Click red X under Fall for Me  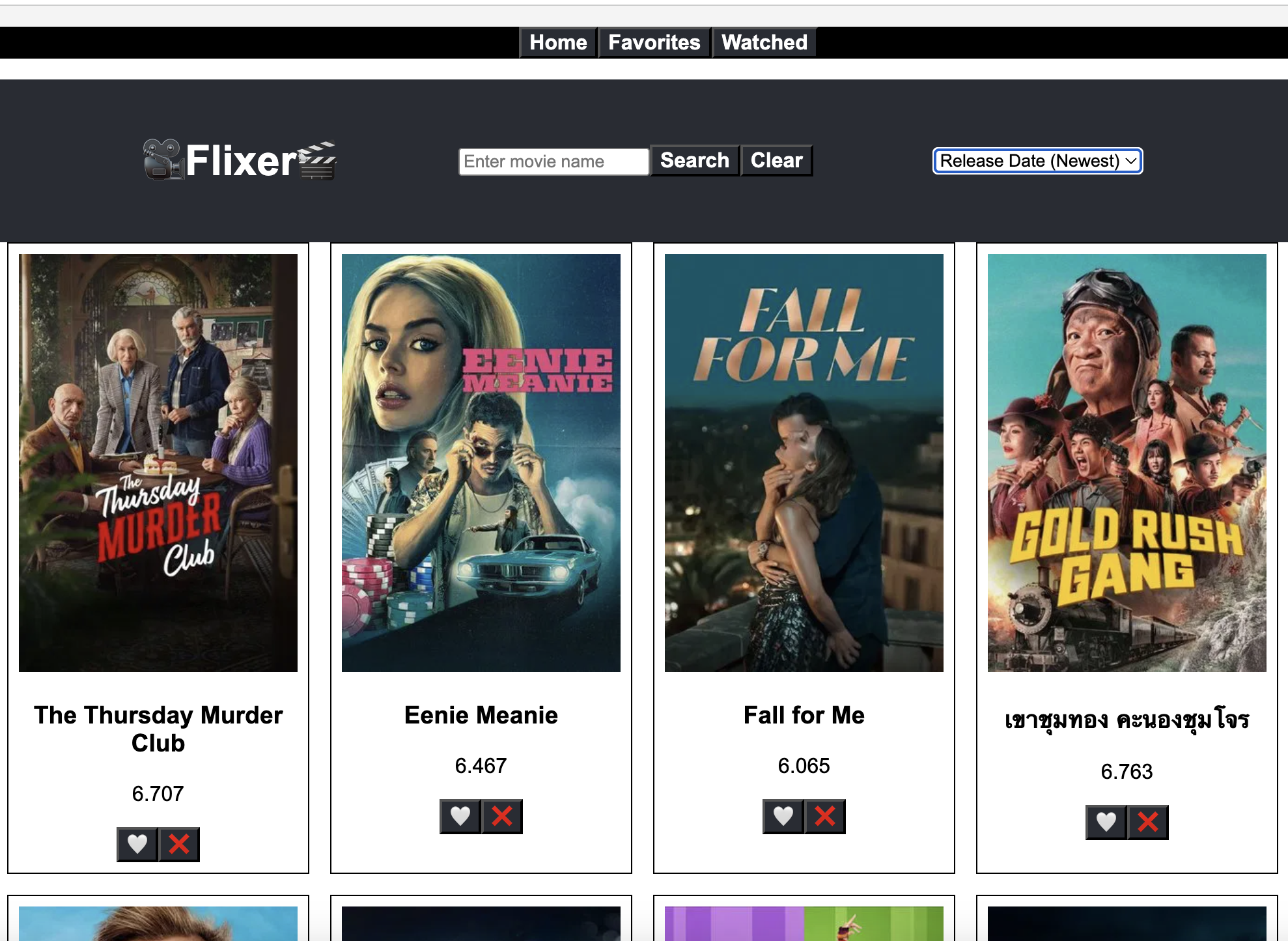coord(825,816)
